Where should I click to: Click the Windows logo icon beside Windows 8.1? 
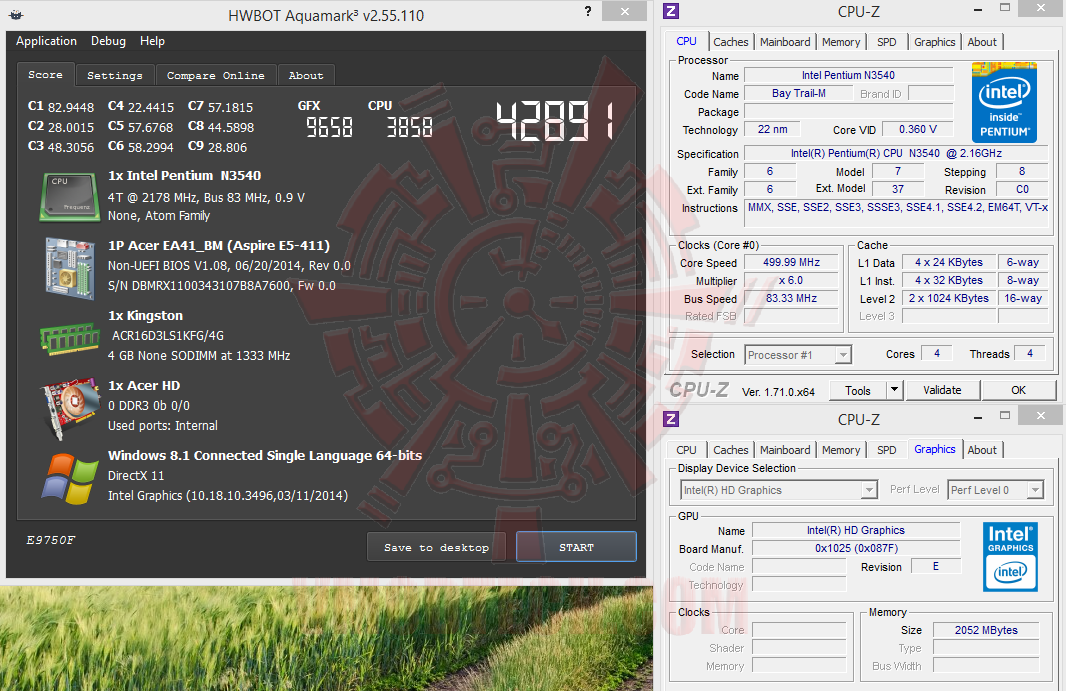point(69,479)
